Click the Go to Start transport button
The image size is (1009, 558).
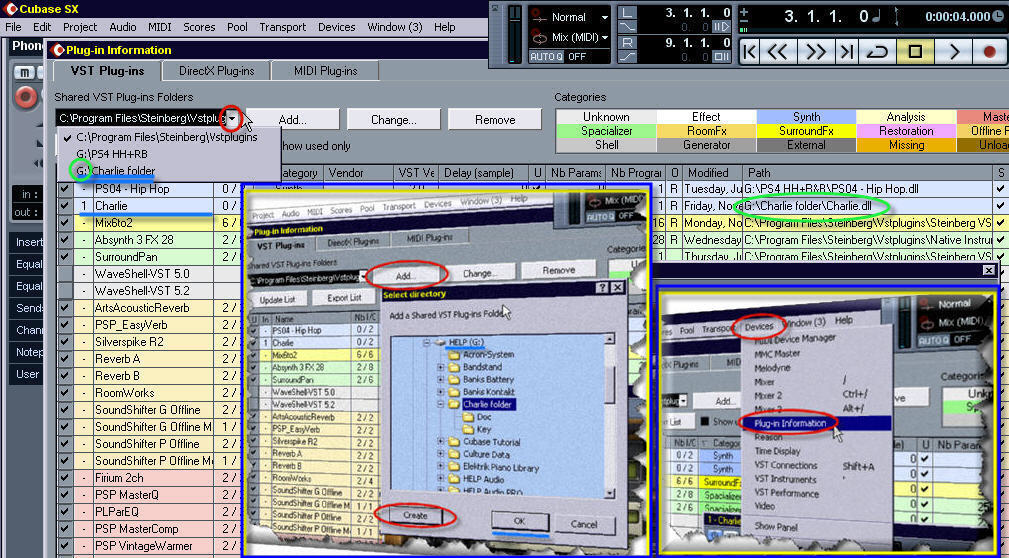tap(750, 51)
